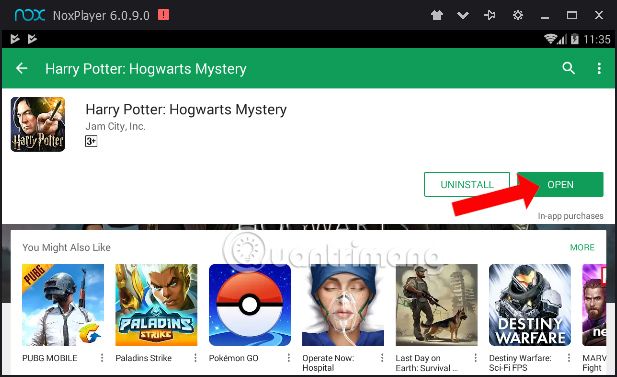Open options menu for Paladins Strike
617x377 pixels.
195,358
